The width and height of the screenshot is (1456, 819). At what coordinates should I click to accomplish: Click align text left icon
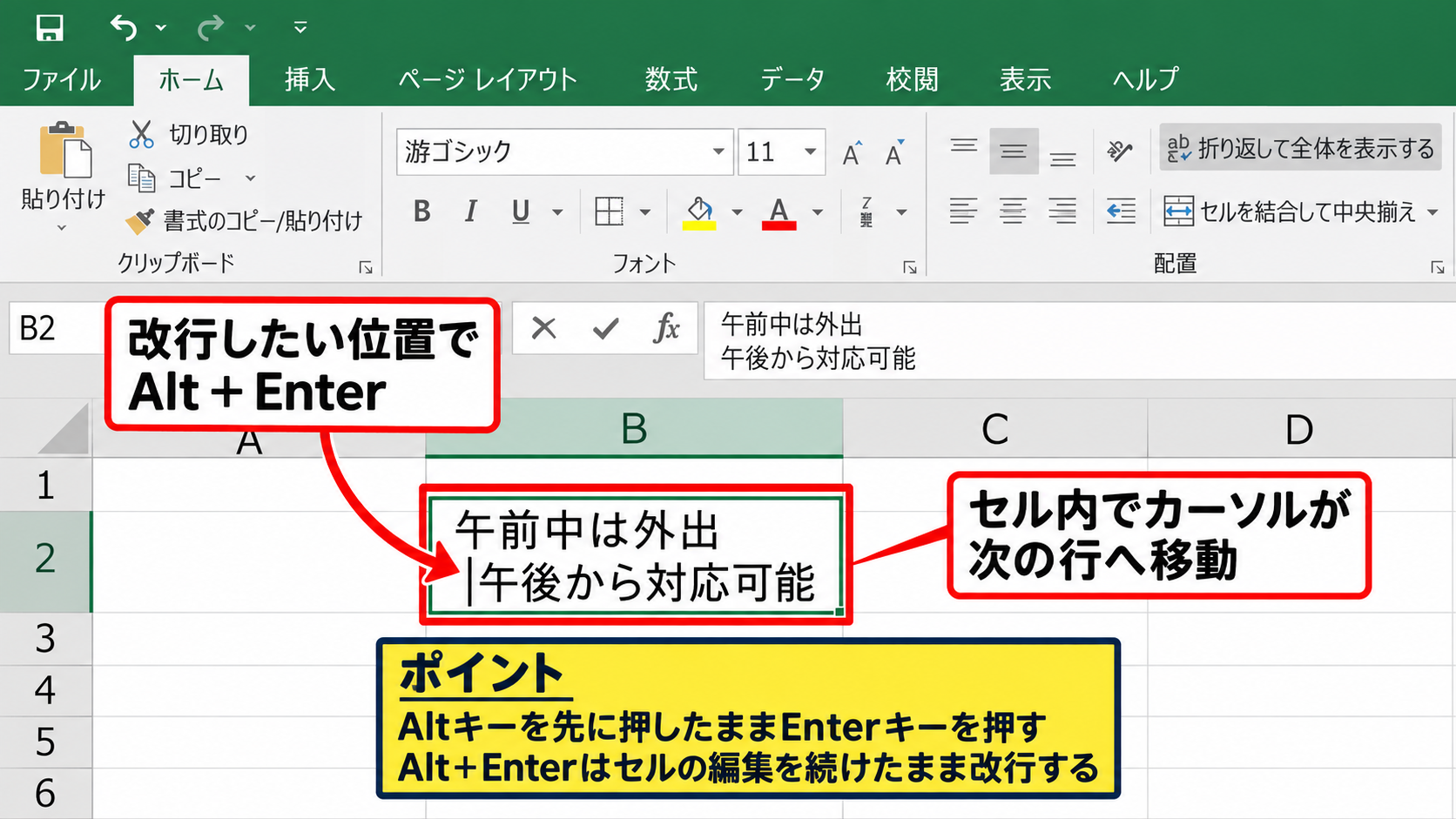point(964,211)
